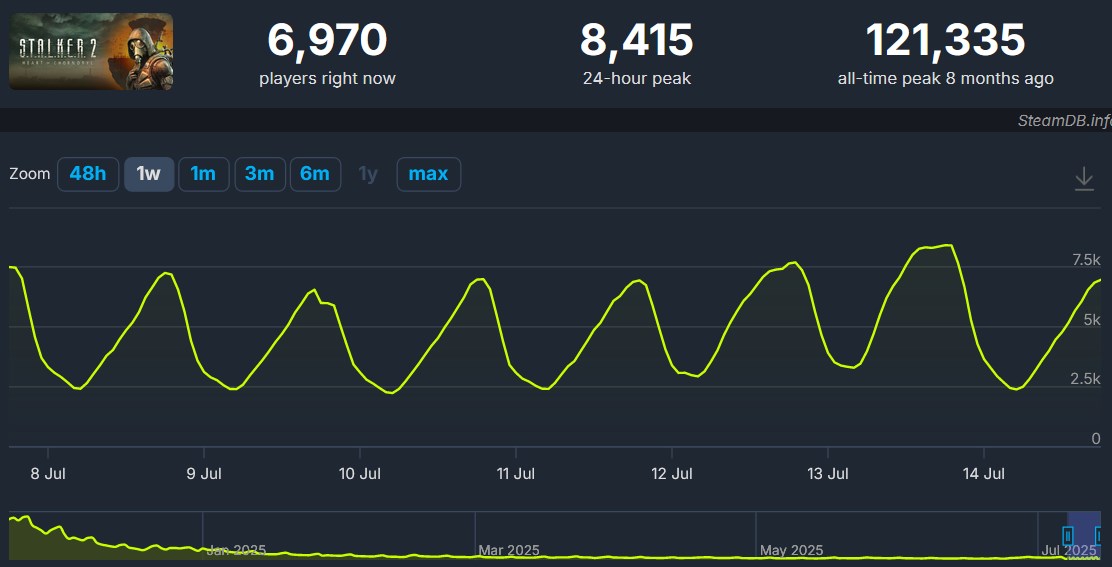Click the 8,415 24-hour peak value
This screenshot has height=567, width=1112.
pyautogui.click(x=636, y=40)
